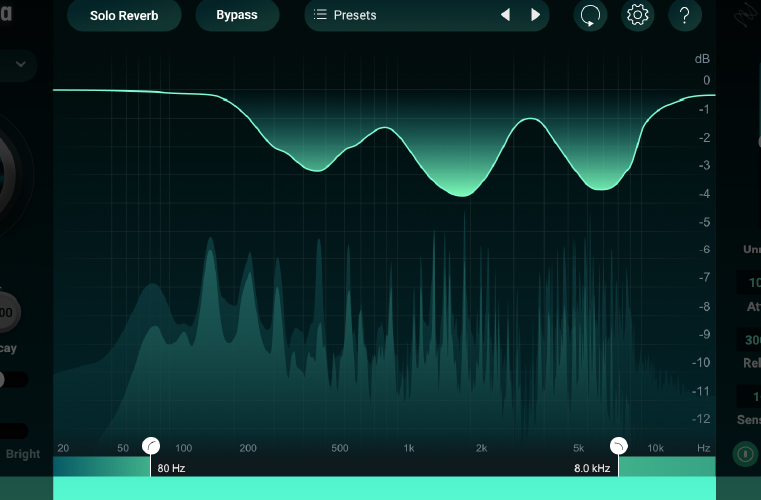Open the Presets list

[355, 15]
